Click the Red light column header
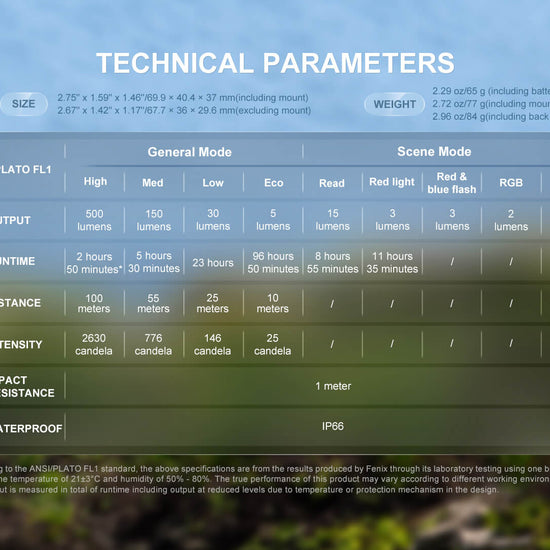The width and height of the screenshot is (550, 550). tap(392, 182)
